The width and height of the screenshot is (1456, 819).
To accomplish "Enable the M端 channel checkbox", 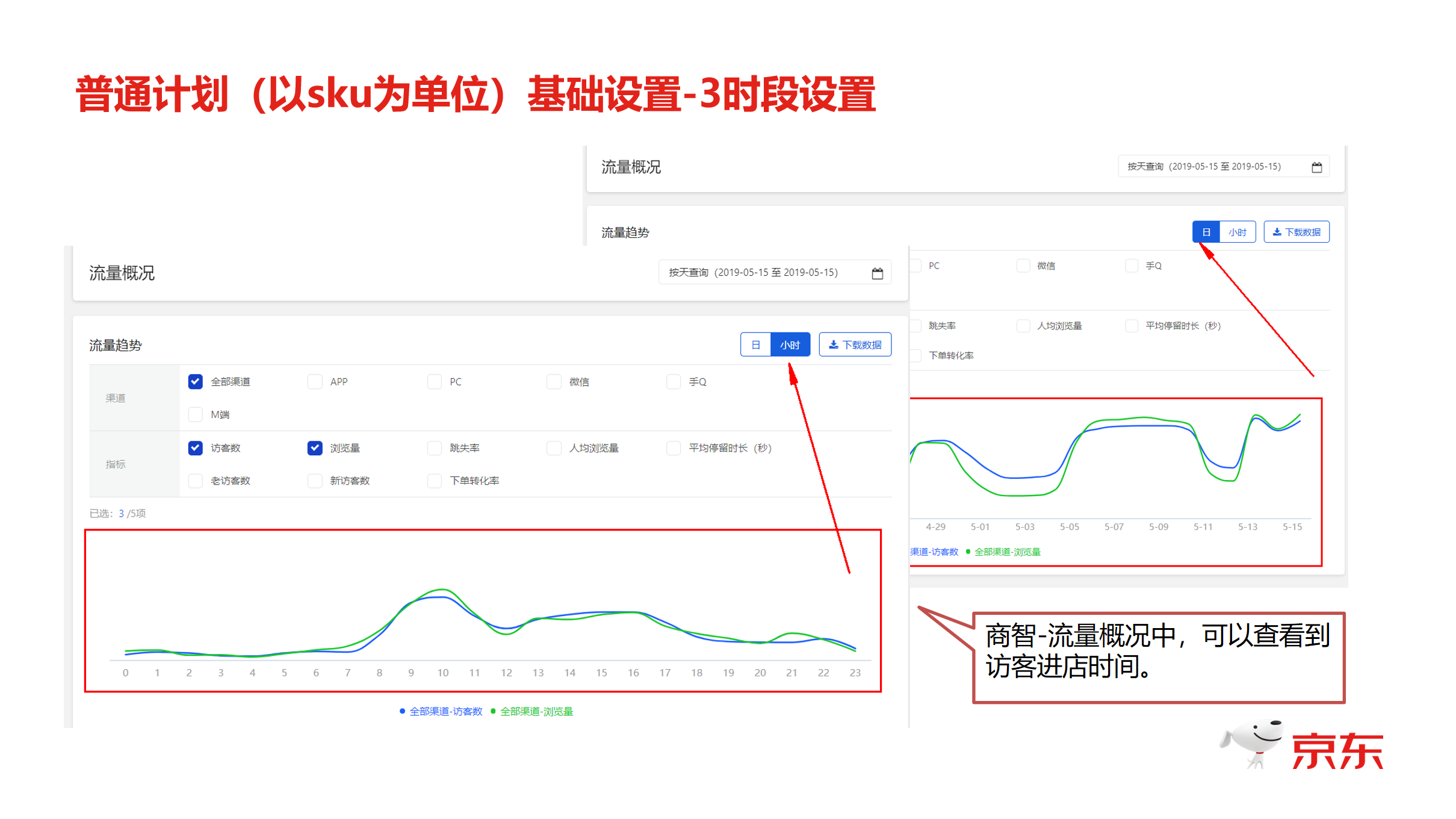I will (x=195, y=414).
